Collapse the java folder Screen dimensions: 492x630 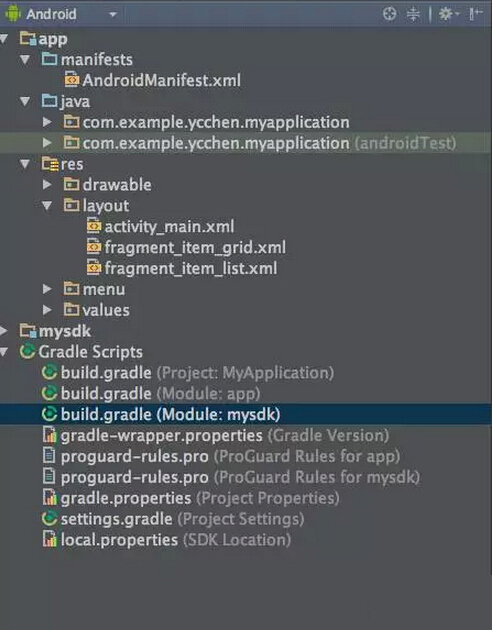(x=25, y=101)
